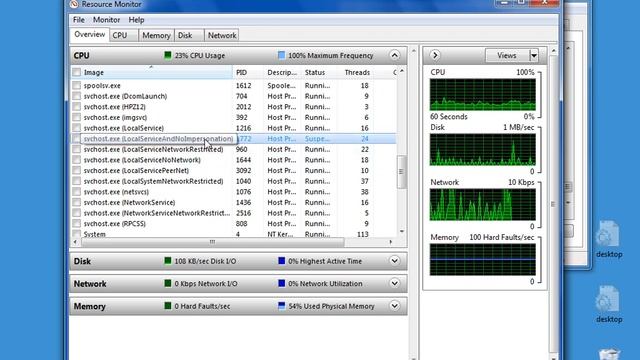
Task: Switch to the Memory tab
Action: click(156, 36)
